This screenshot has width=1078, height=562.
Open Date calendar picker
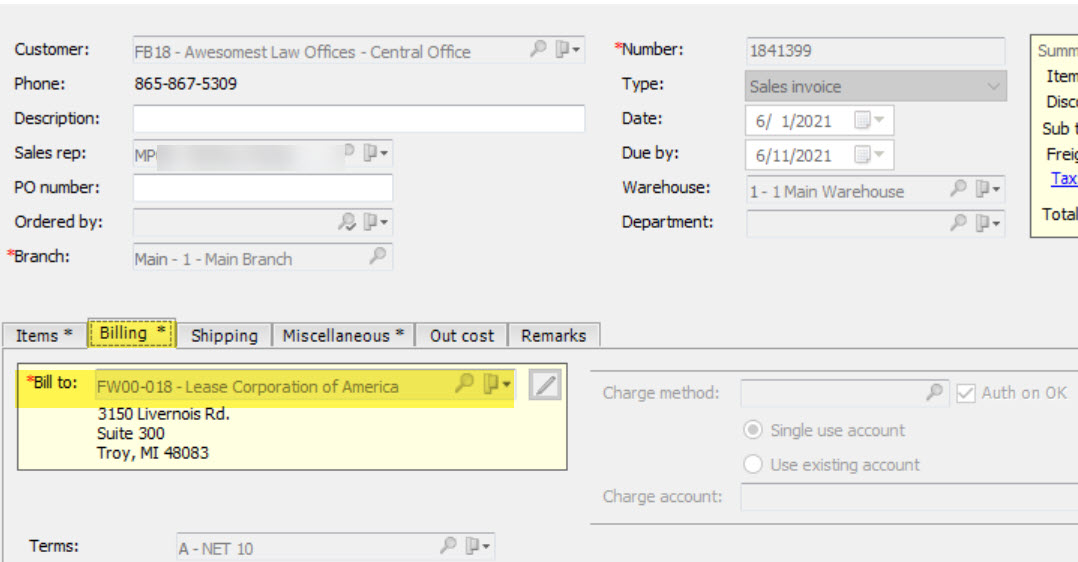(x=868, y=120)
